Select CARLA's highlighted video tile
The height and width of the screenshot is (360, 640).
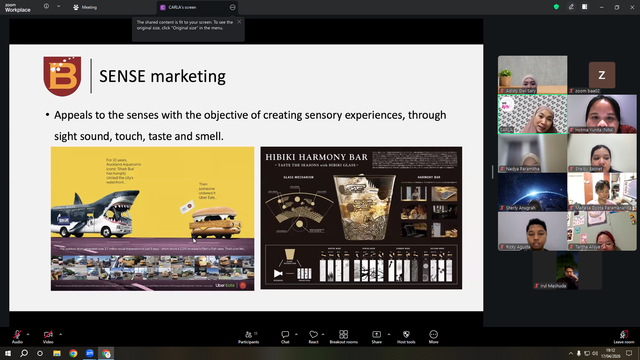pyautogui.click(x=532, y=114)
